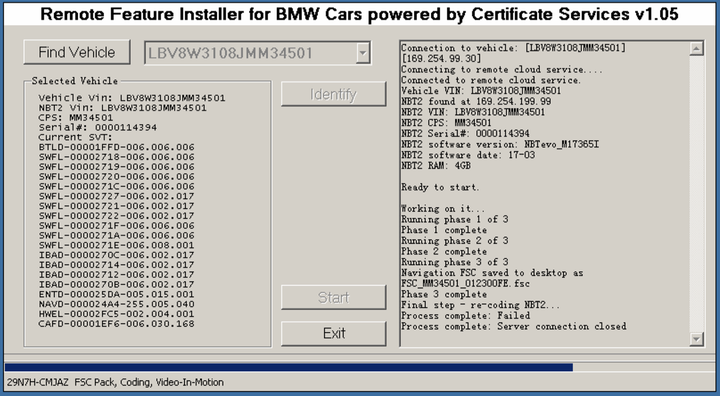Click the 'Phase 3 complete' log line
Image resolution: width=720 pixels, height=396 pixels.
[x=444, y=294]
